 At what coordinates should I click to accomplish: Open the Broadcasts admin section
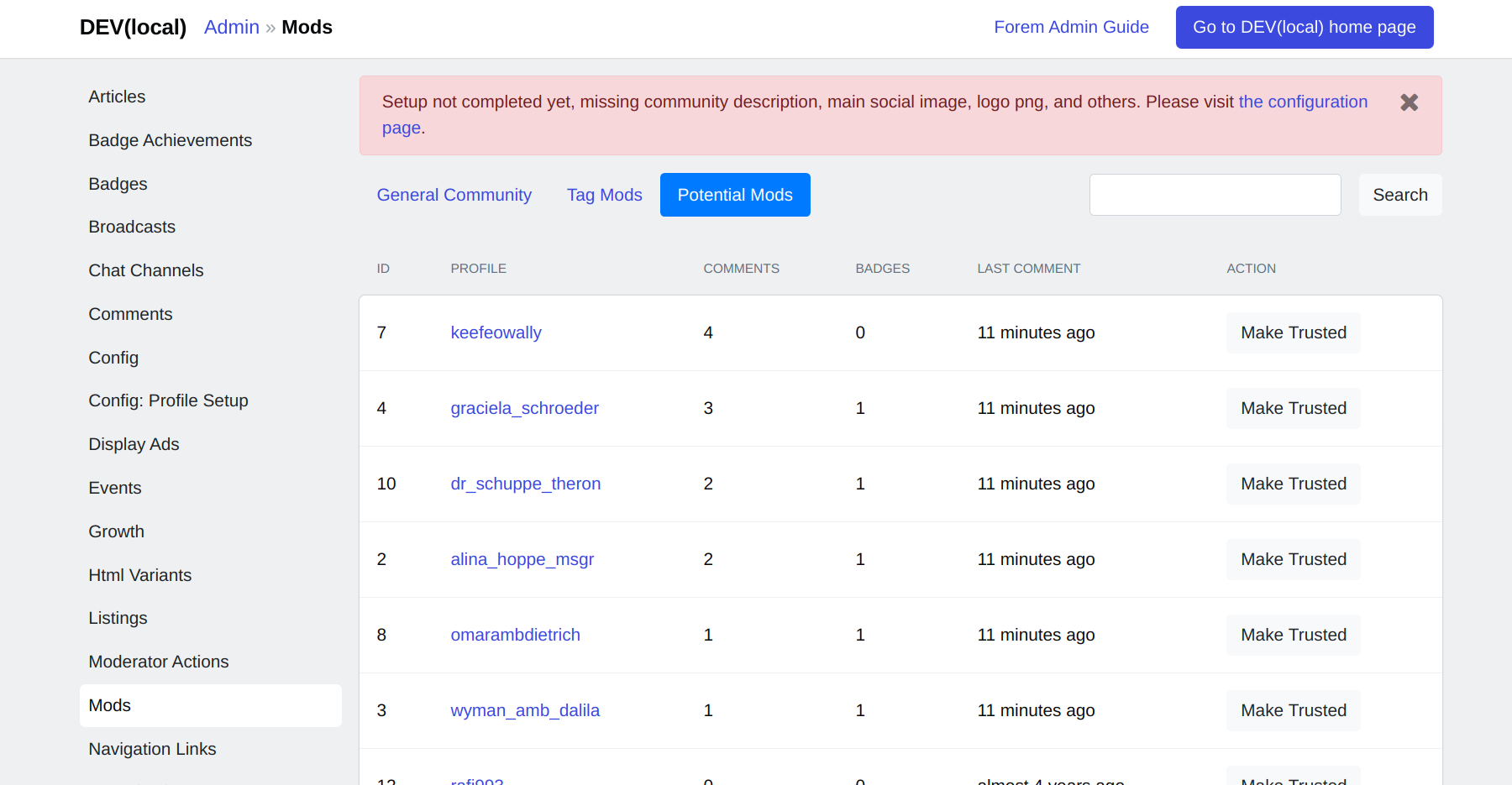[x=132, y=227]
